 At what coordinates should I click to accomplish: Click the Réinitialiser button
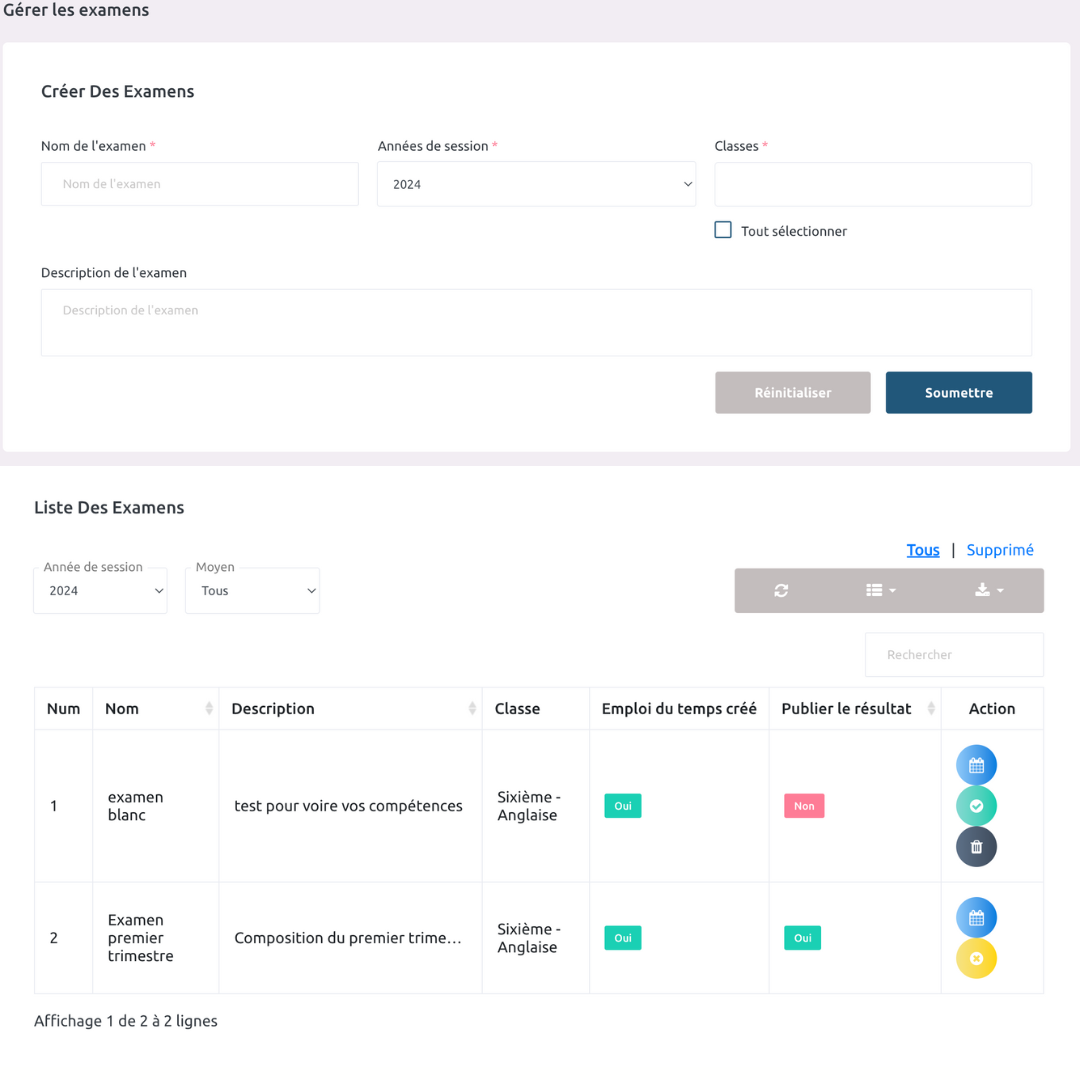[x=792, y=393]
